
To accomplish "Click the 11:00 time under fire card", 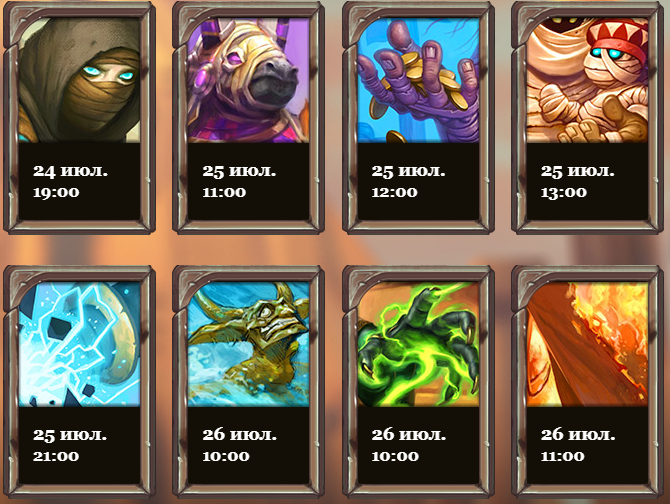I will [x=562, y=457].
